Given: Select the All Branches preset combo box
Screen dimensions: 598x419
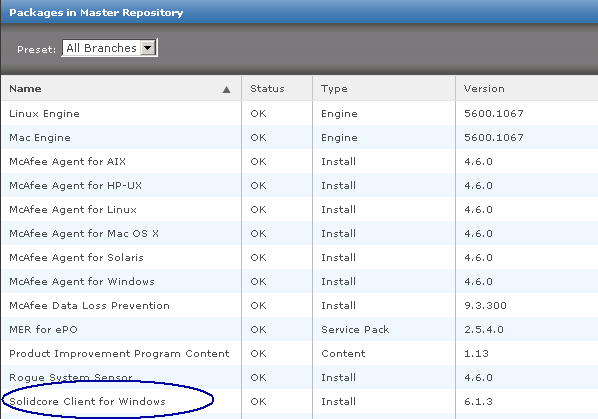Looking at the screenshot, I should [109, 48].
